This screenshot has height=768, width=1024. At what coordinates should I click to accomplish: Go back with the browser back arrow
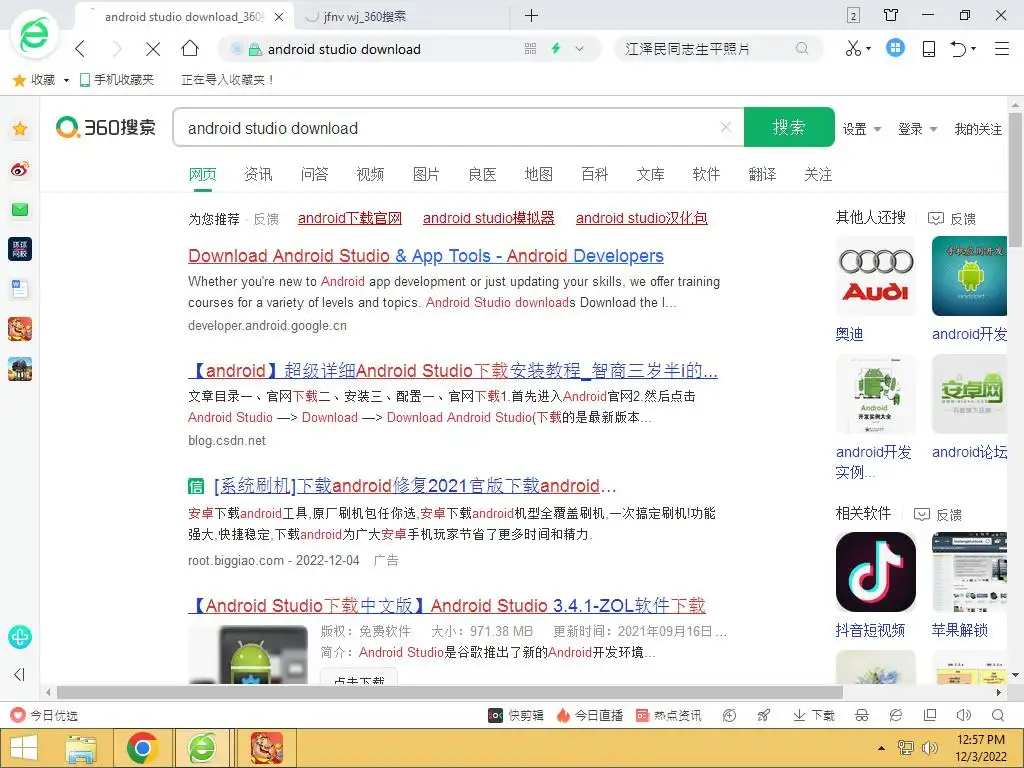[x=80, y=48]
